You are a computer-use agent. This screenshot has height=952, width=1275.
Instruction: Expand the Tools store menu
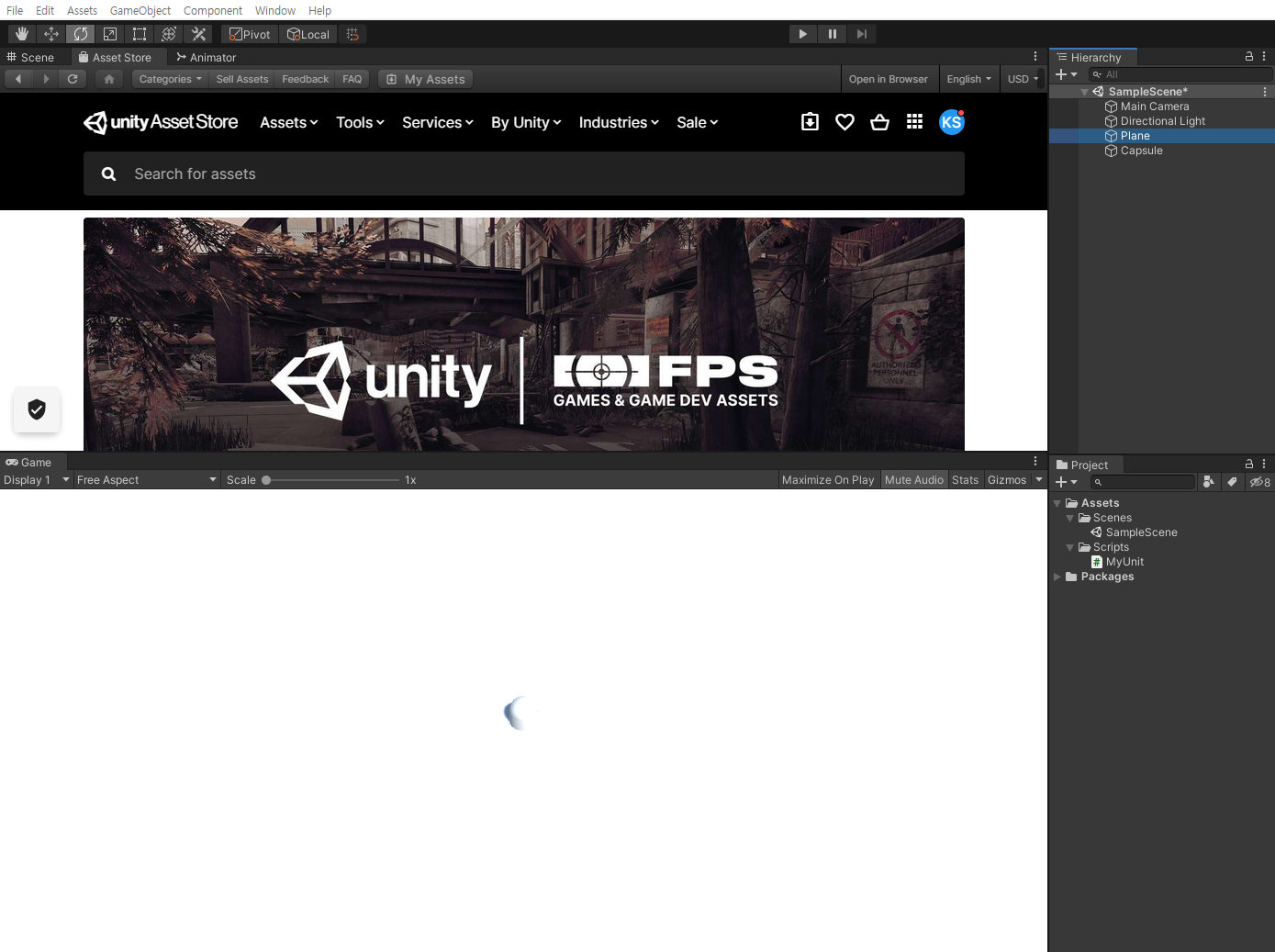[360, 122]
